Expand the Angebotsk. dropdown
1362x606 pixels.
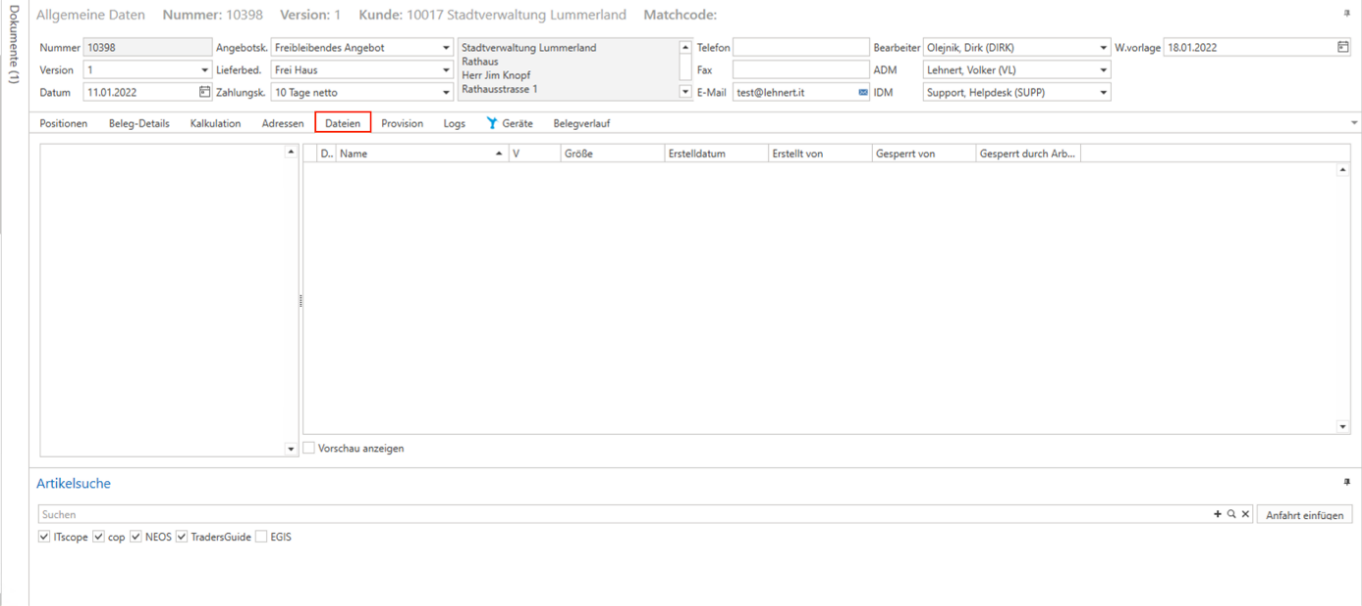pos(446,47)
